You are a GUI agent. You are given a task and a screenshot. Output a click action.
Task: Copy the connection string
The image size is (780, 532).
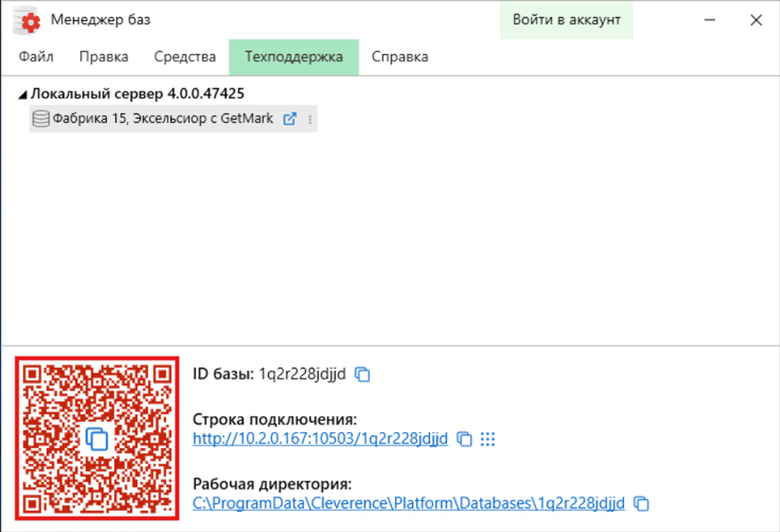[x=464, y=439]
